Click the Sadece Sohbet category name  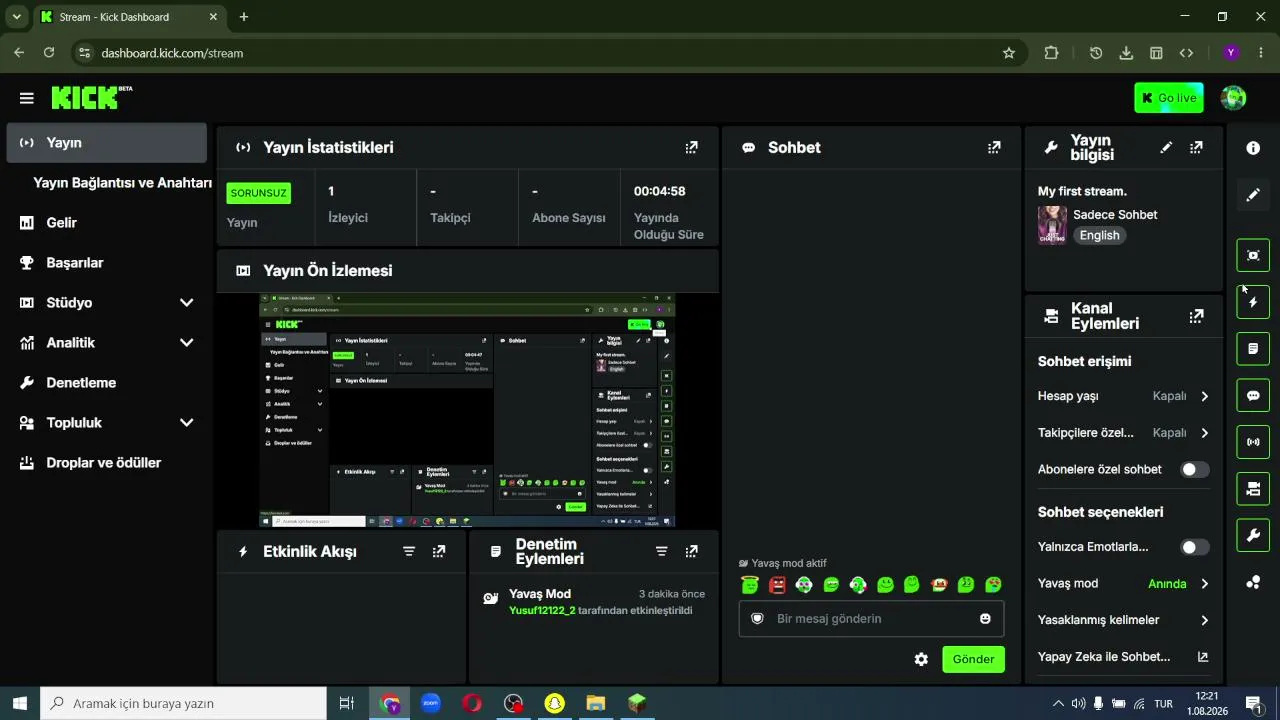point(1115,215)
